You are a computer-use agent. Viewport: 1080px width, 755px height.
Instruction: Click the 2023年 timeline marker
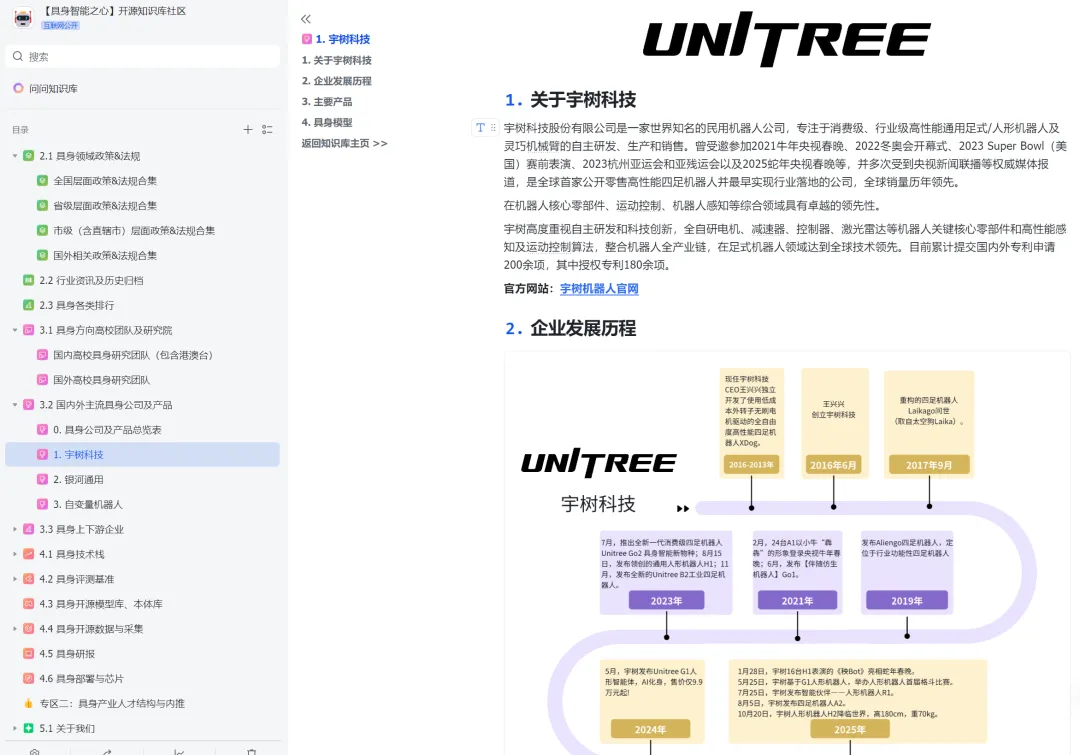(666, 601)
